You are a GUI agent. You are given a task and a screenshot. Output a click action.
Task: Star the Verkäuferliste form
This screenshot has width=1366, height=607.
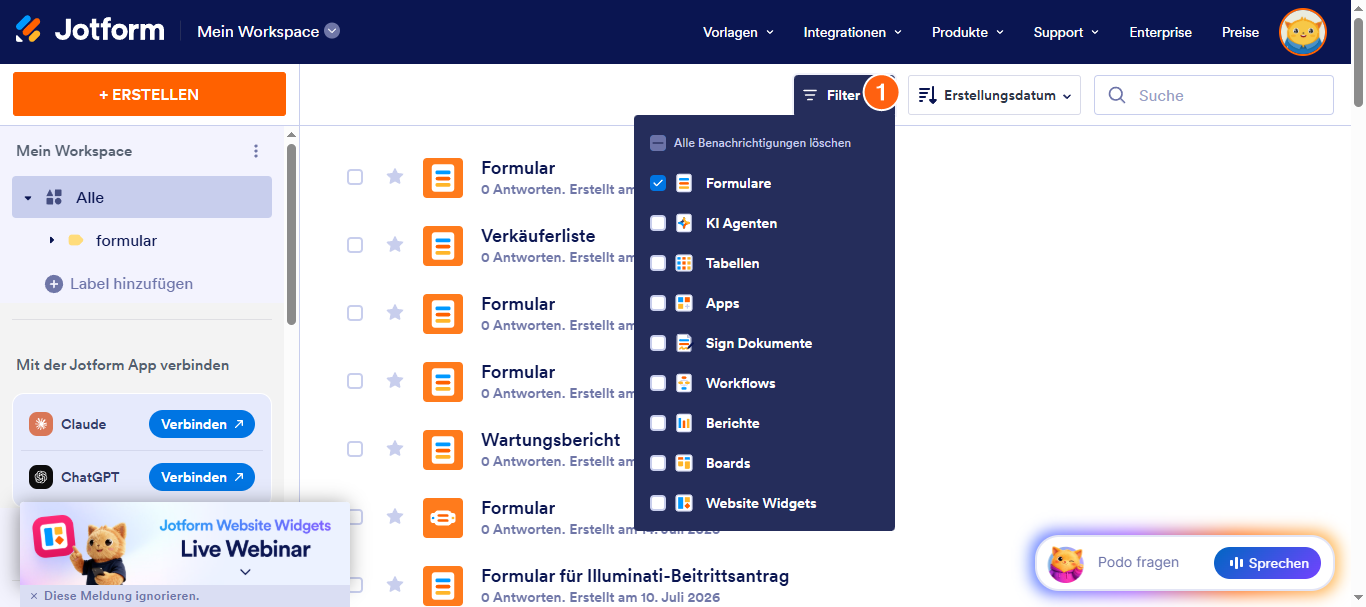pos(395,244)
